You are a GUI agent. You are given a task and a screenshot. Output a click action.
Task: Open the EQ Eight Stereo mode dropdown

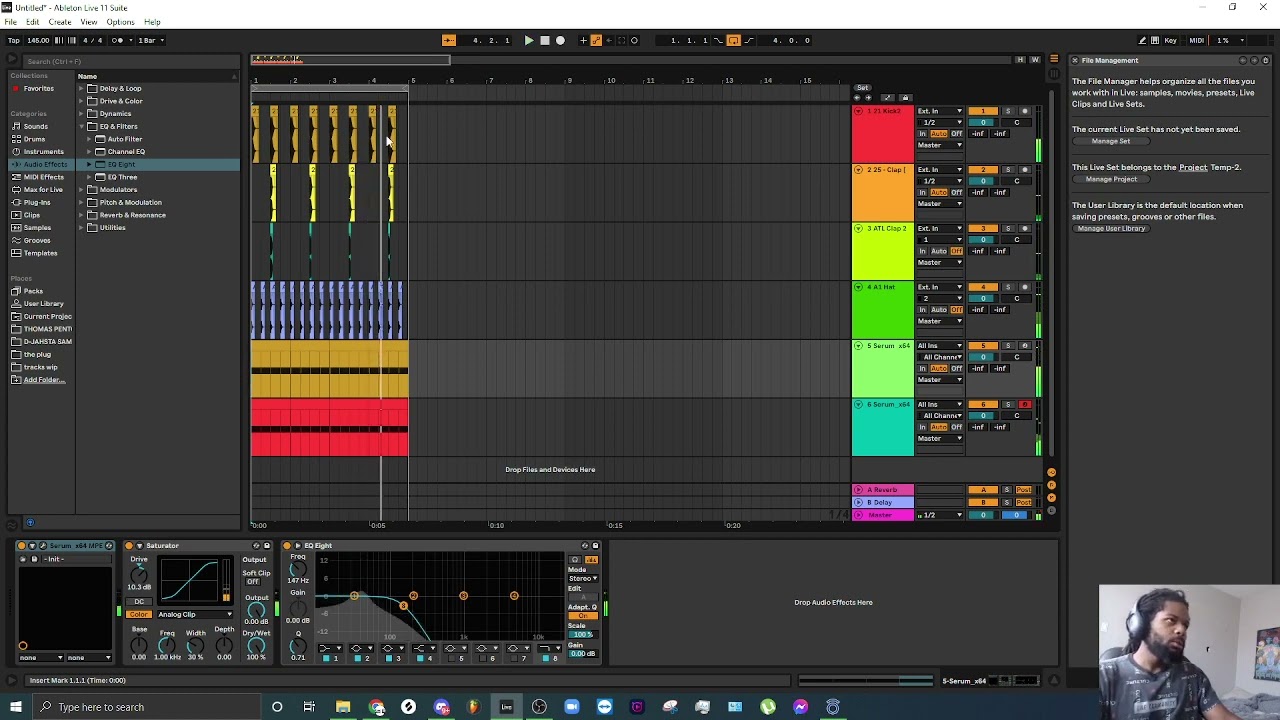[582, 579]
